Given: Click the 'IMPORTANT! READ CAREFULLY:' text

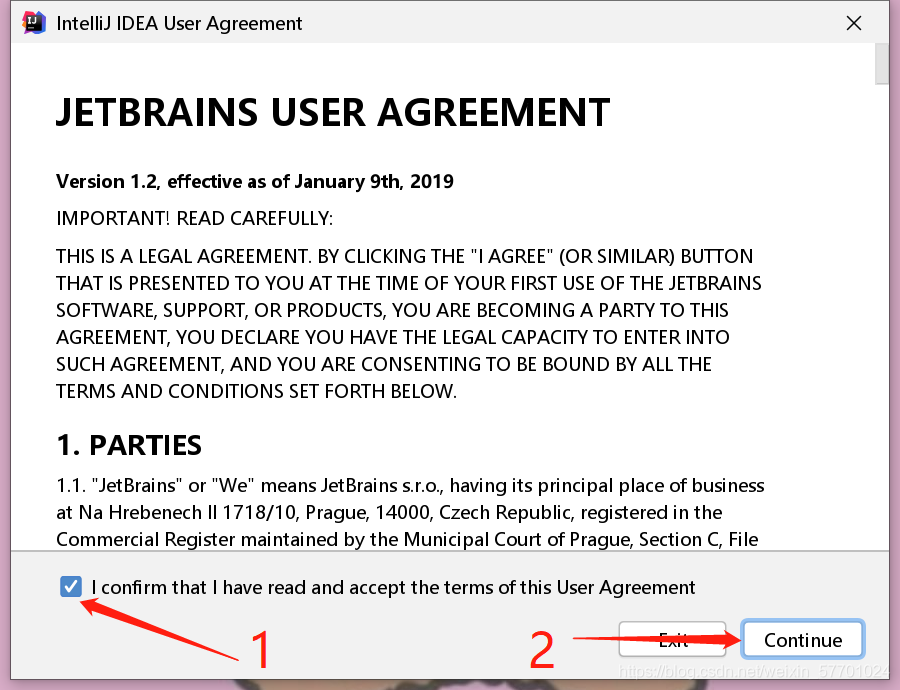Looking at the screenshot, I should 194,219.
